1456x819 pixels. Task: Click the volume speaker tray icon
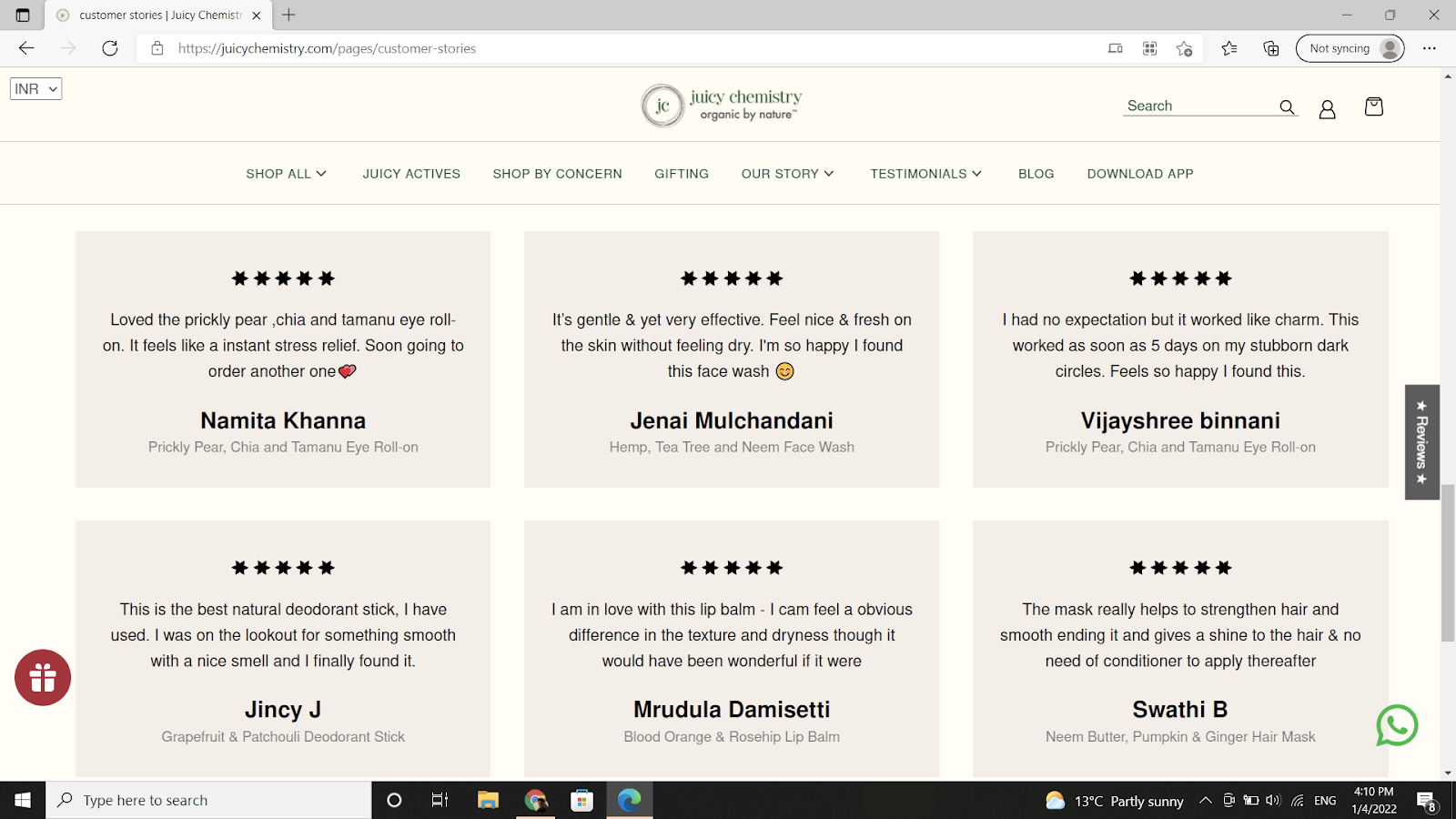pos(1273,801)
